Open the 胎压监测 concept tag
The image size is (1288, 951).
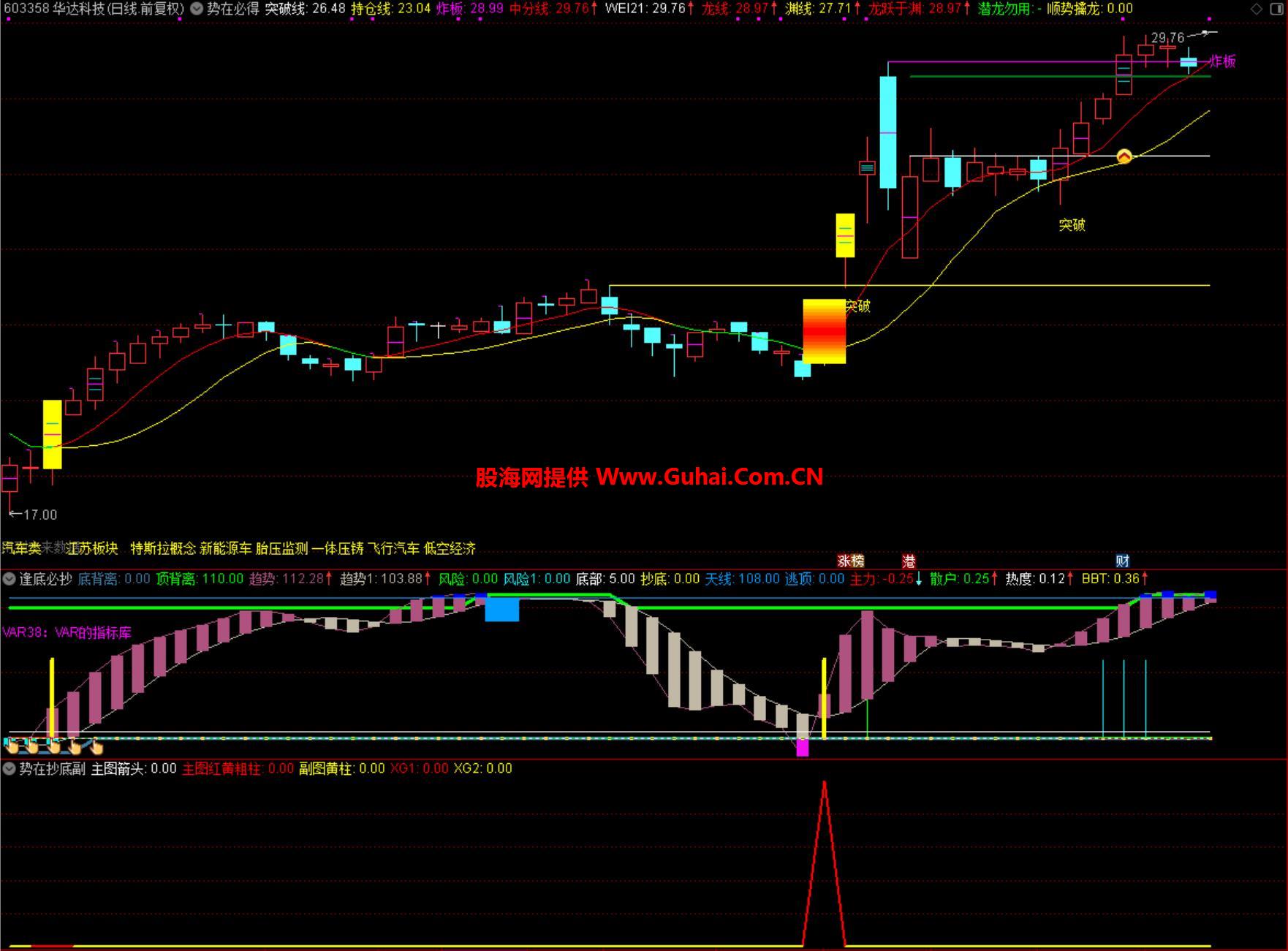(x=281, y=548)
